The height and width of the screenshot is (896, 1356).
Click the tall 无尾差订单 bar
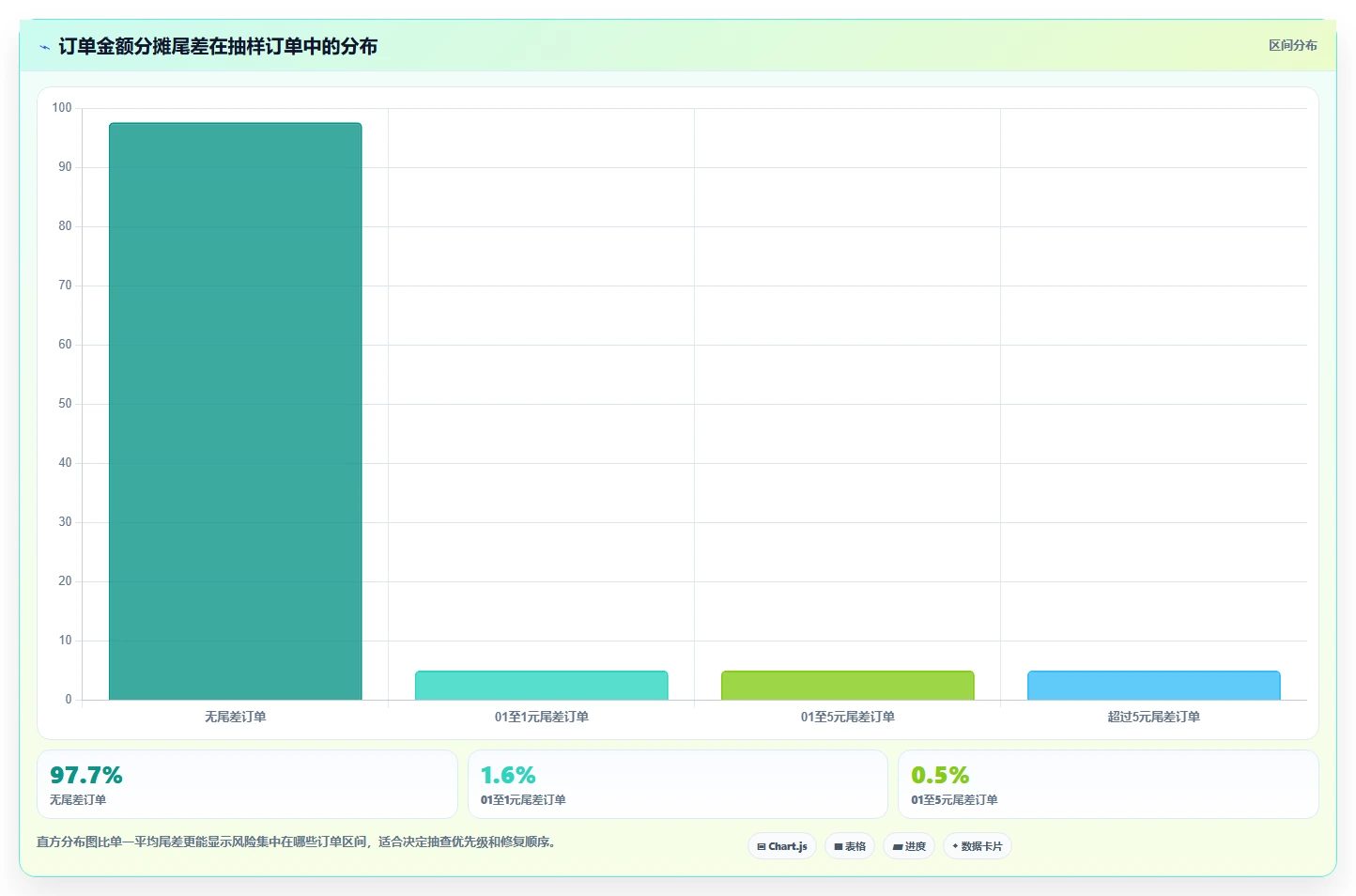click(236, 411)
